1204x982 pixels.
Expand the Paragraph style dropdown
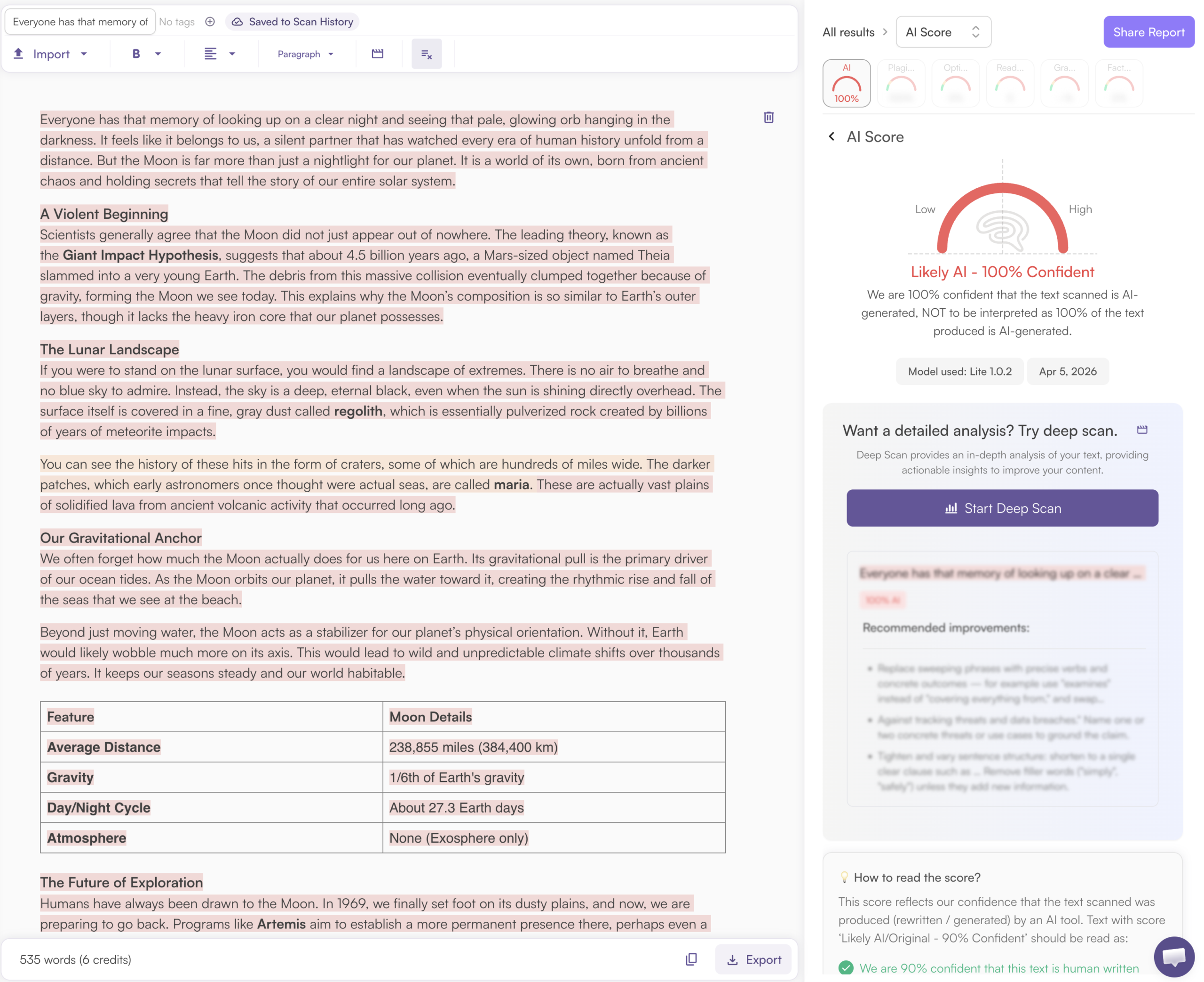point(306,54)
